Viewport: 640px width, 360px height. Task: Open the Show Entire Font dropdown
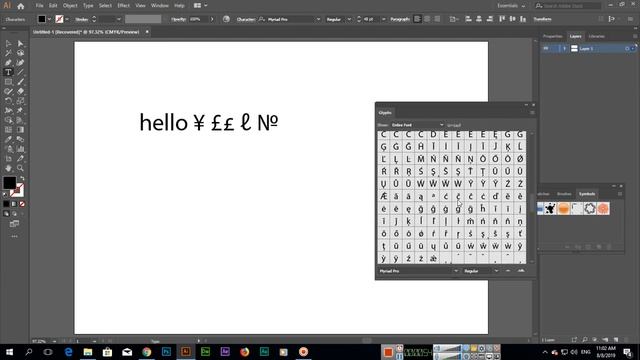tap(417, 125)
